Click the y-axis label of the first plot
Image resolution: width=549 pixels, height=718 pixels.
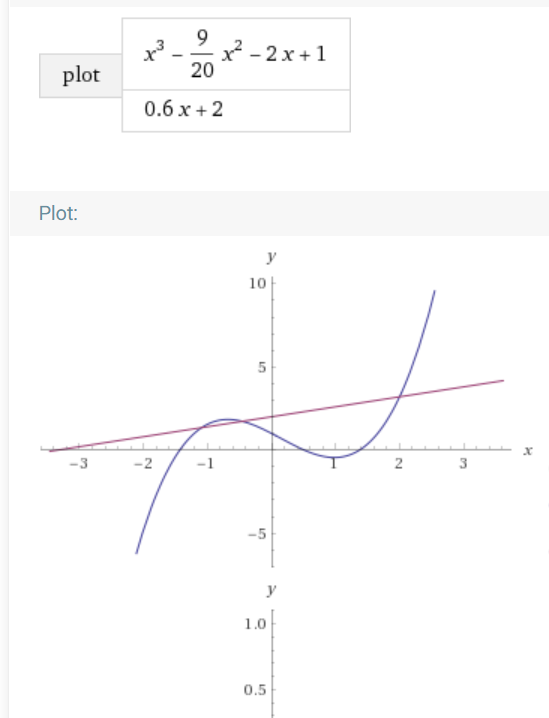[x=272, y=257]
